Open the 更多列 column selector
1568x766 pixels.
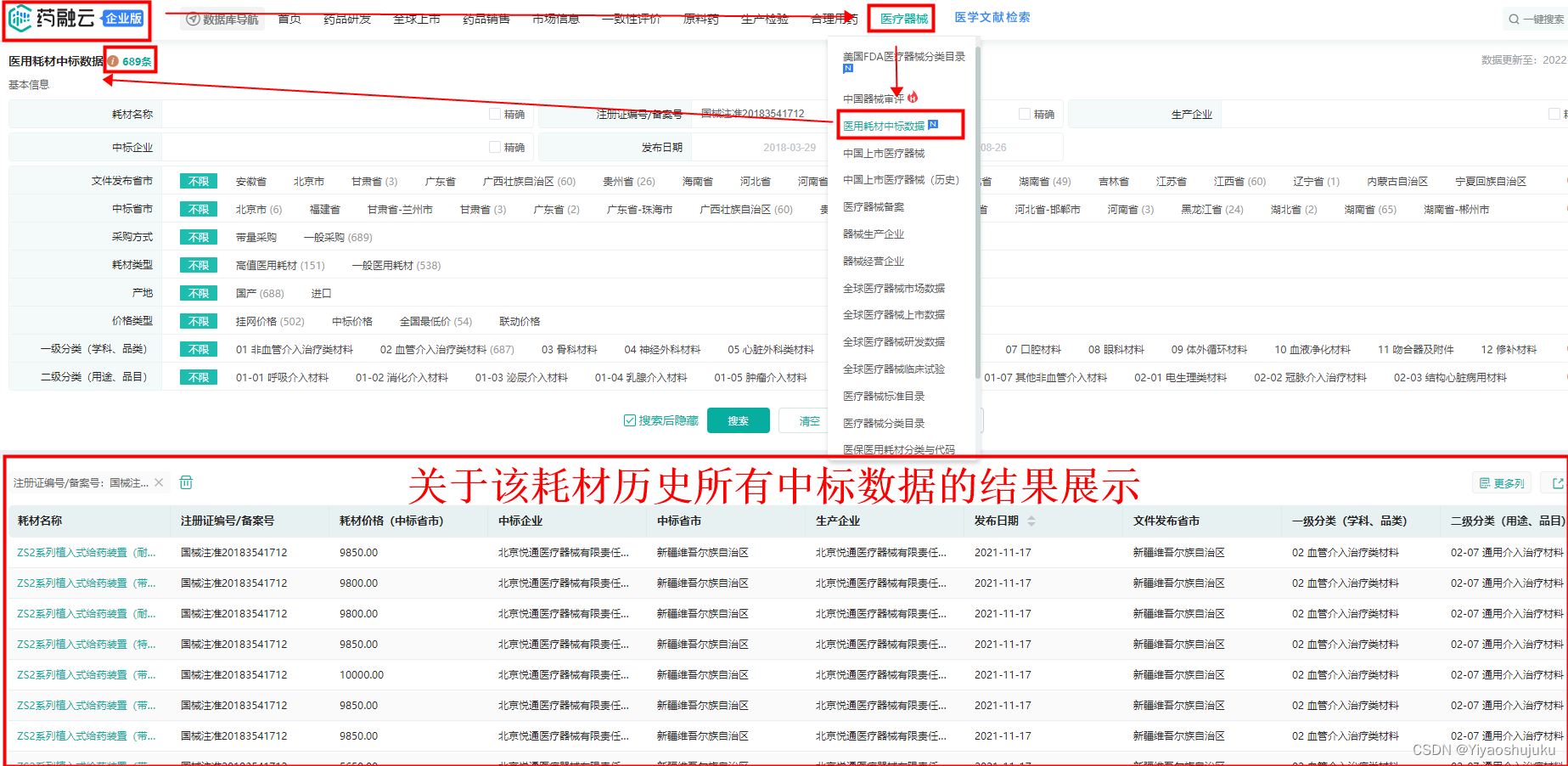(1502, 483)
